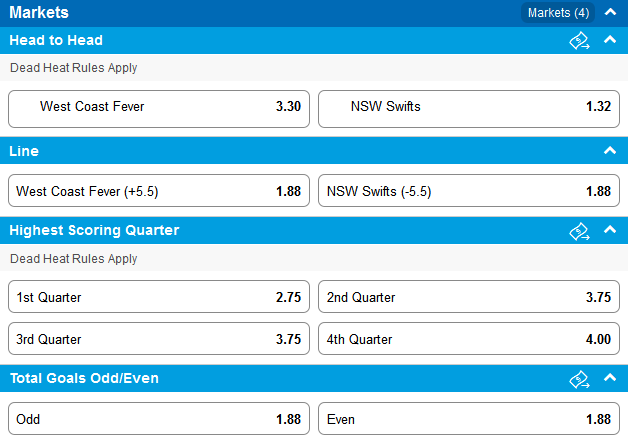Collapse the main Markets panel chevron
Screen dimensions: 628x442
pos(610,12)
